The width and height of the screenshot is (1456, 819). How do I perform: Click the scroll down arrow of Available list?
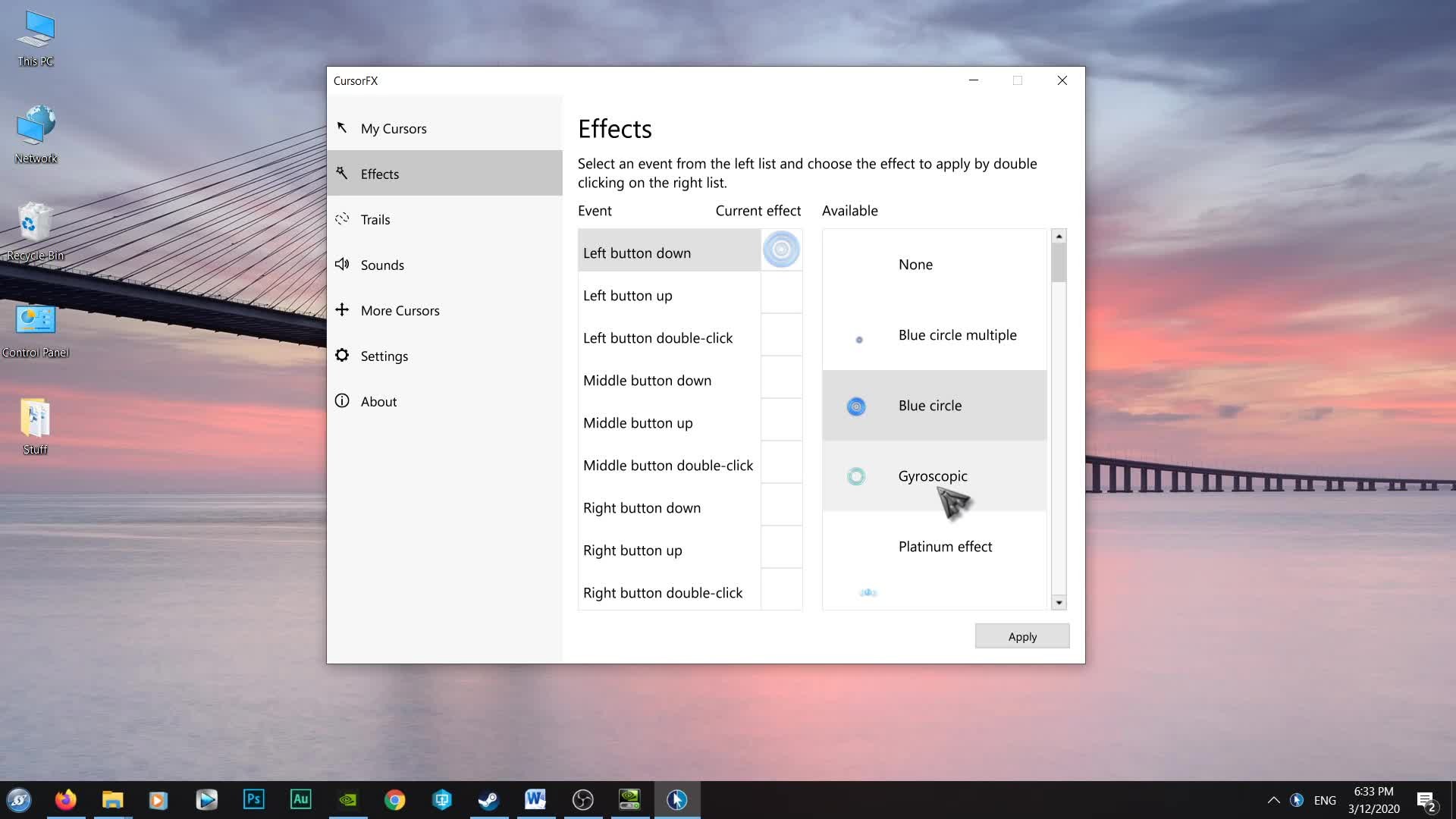pos(1059,603)
